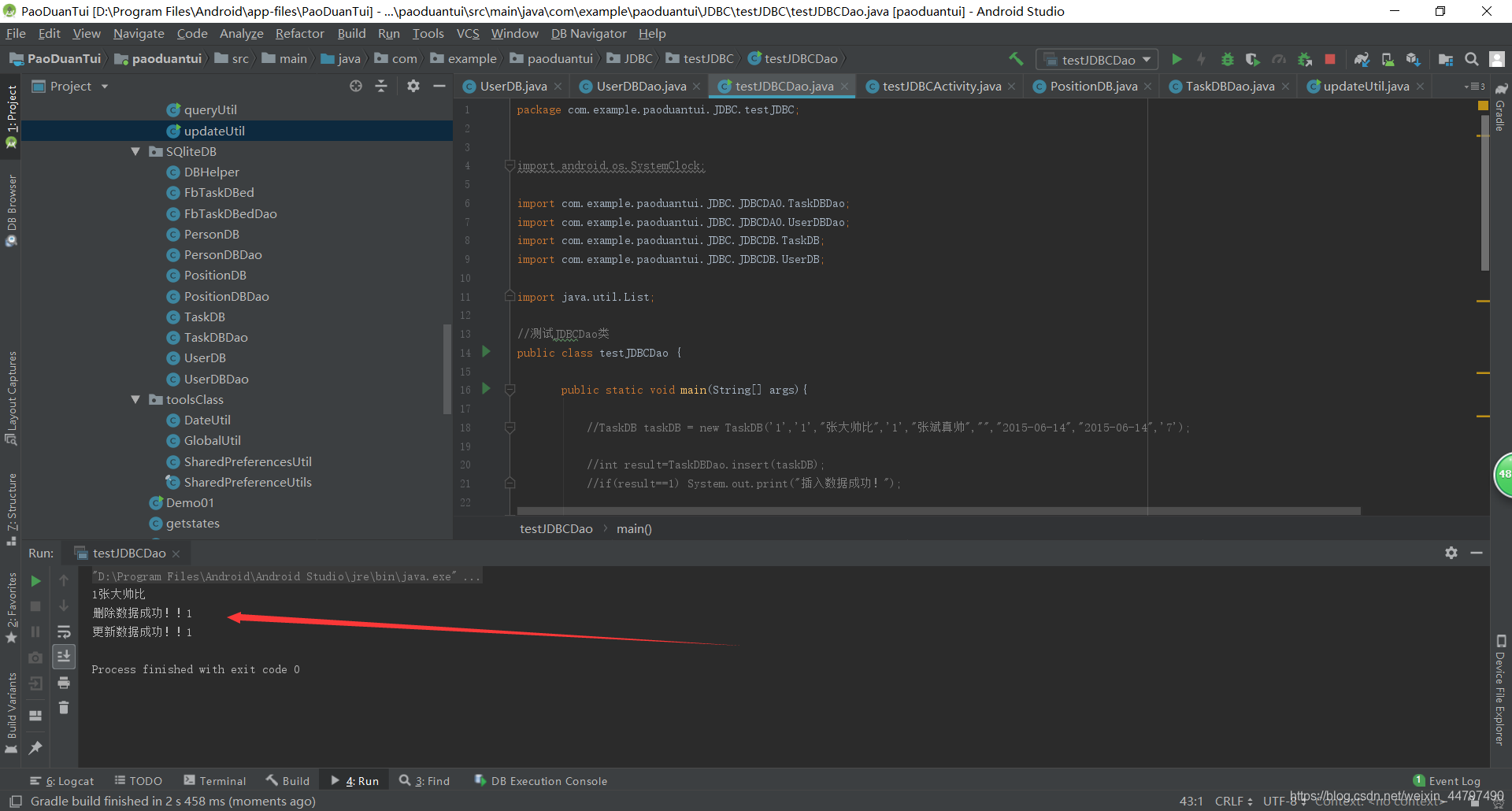Open the DB Navigator menu
1512x811 pixels.
pyautogui.click(x=588, y=33)
